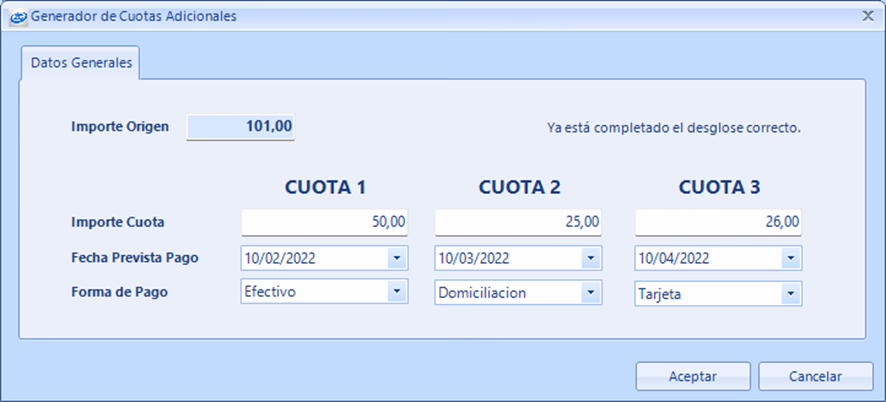
Task: Open Cuota 1 date picker dropdown arrow
Action: 396,258
